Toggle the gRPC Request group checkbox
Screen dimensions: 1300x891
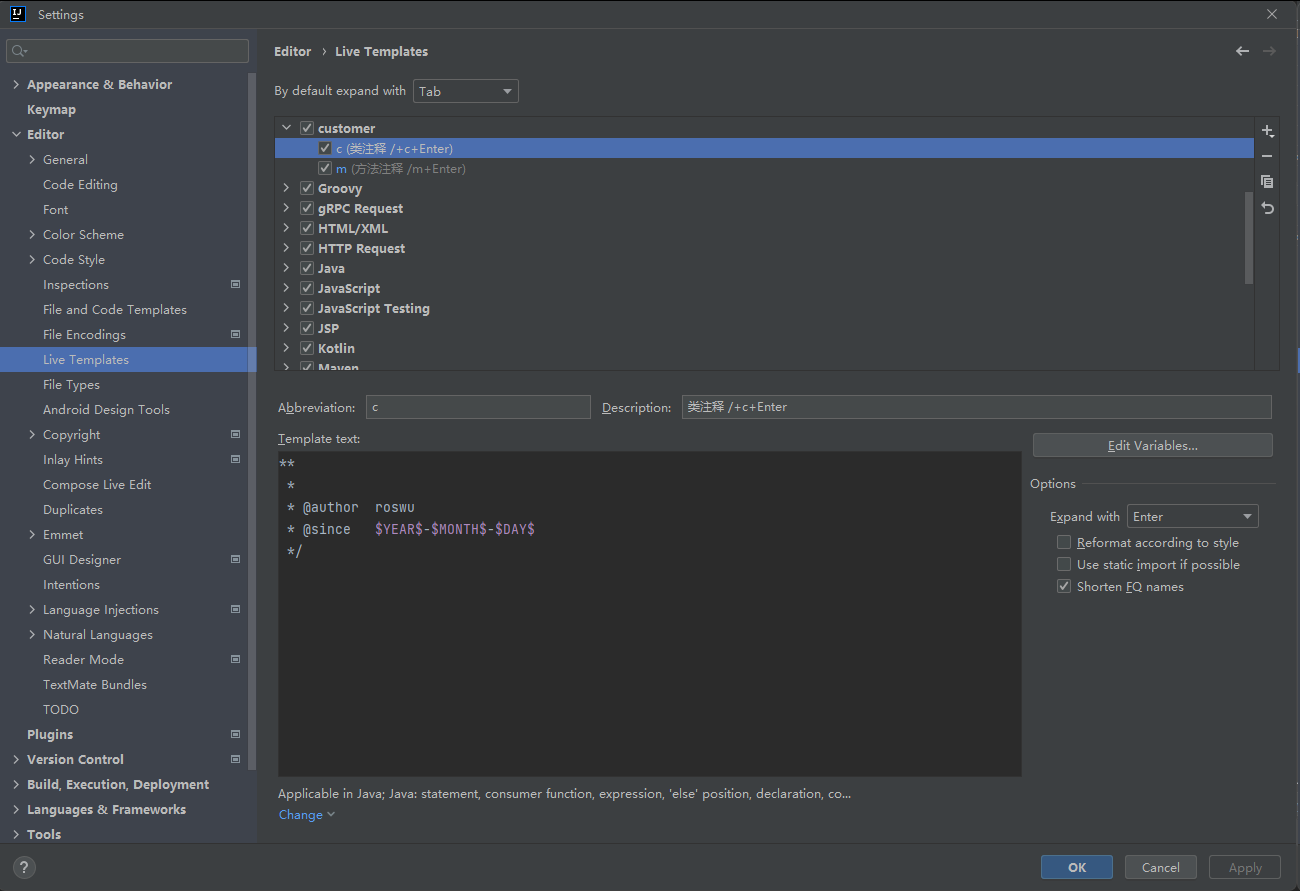(307, 208)
